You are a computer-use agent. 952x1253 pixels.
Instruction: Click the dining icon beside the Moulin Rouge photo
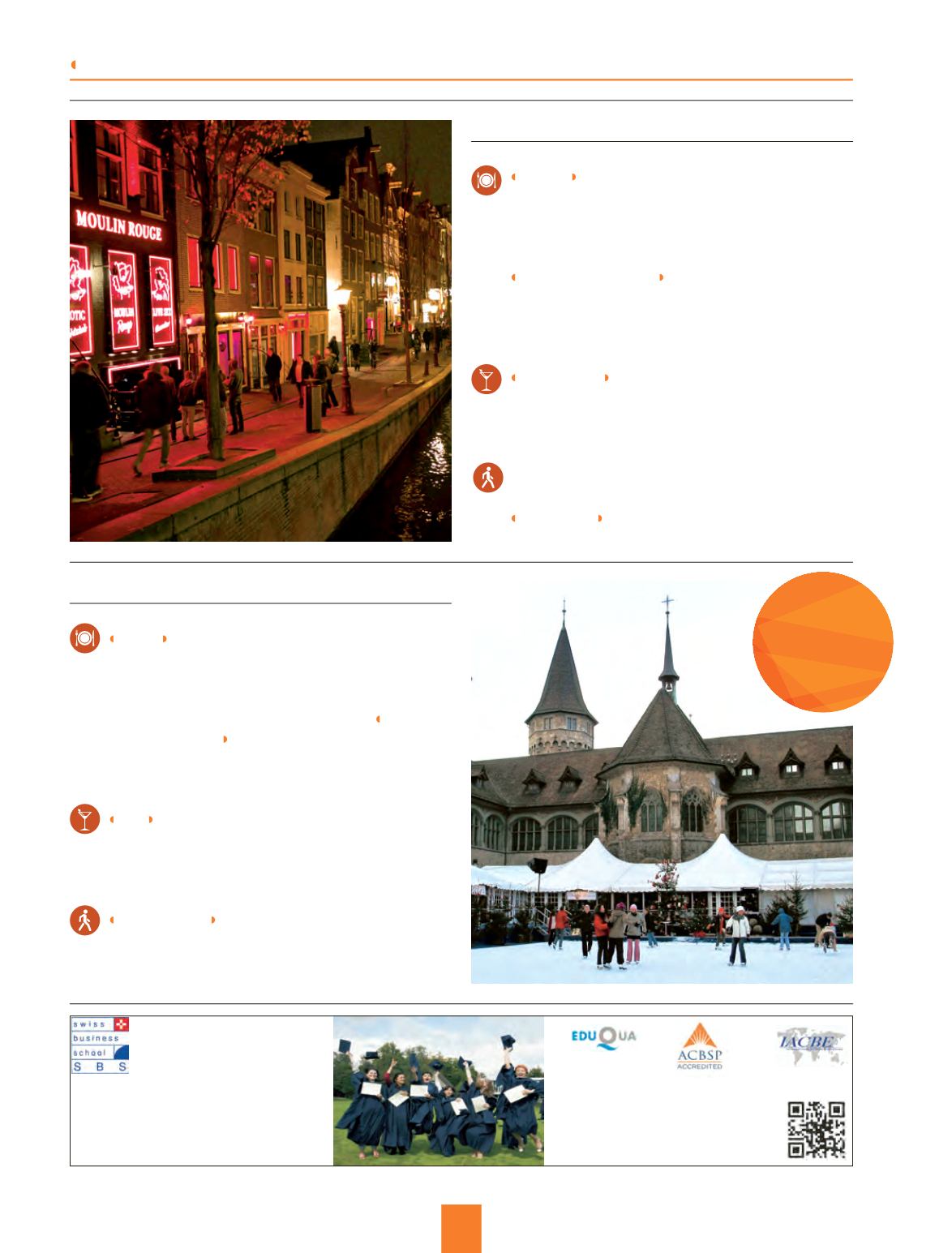tap(487, 181)
